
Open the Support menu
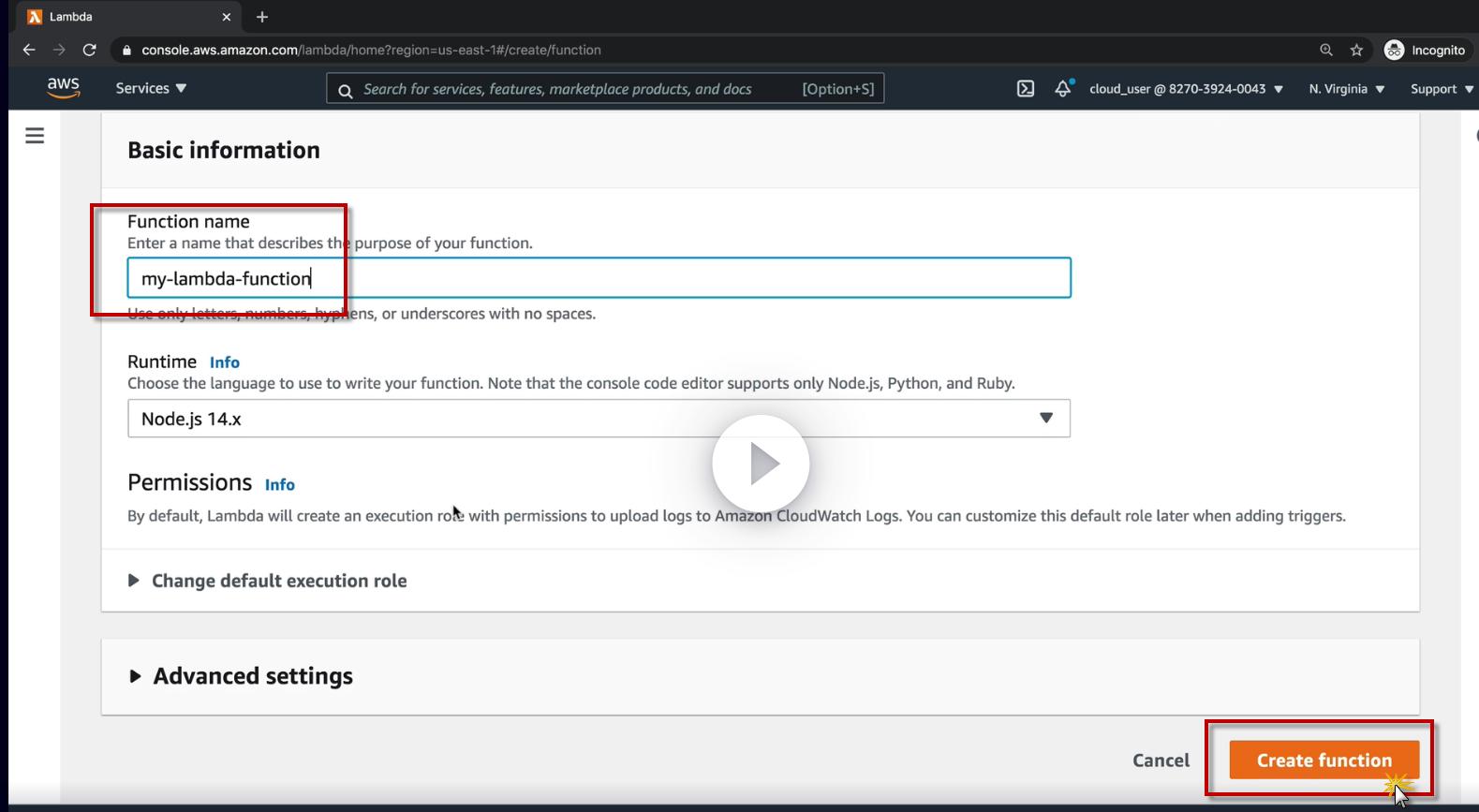(x=1442, y=89)
